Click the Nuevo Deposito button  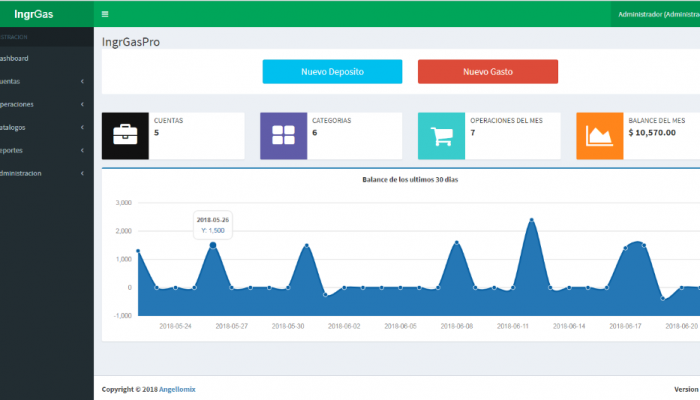point(332,71)
